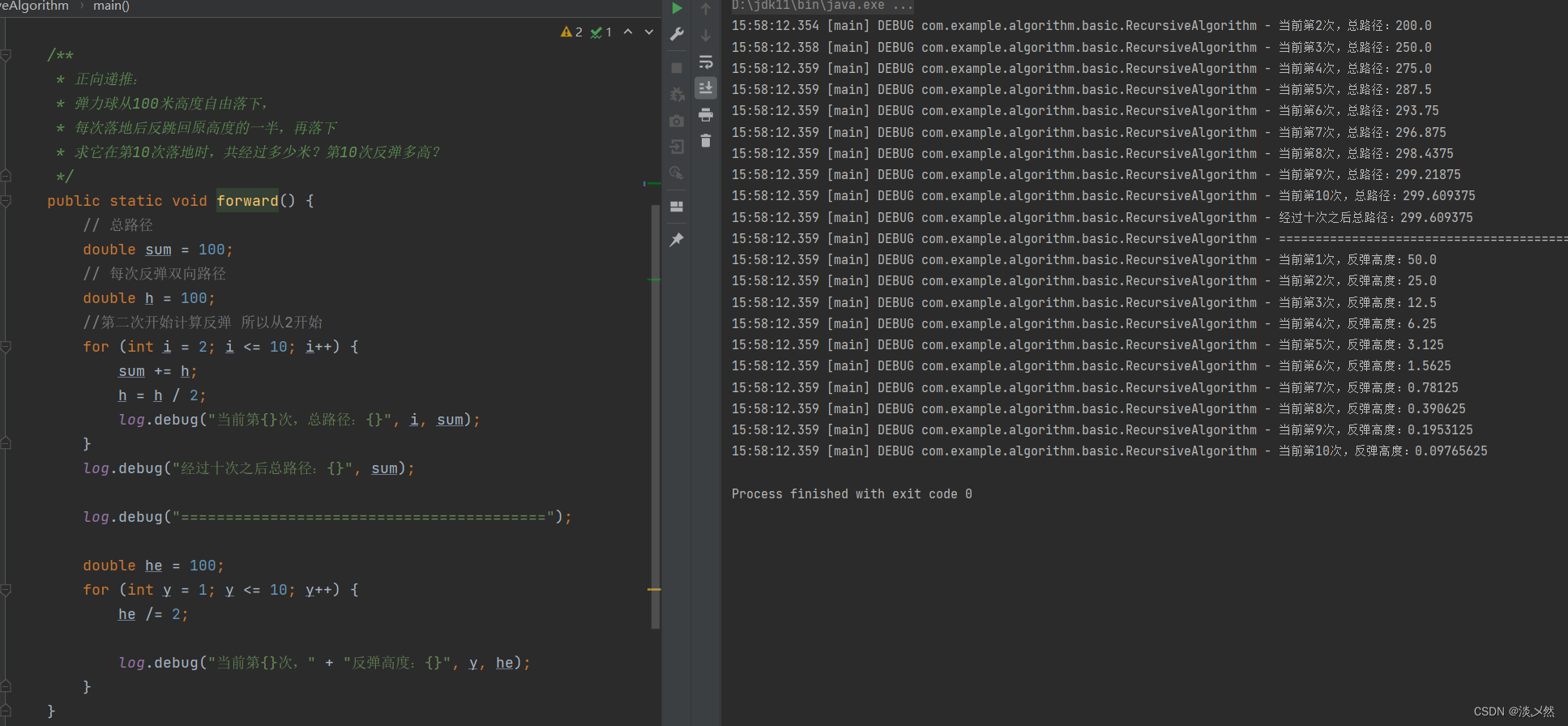
Task: Click the 'double h = 100;' line
Action: click(149, 298)
